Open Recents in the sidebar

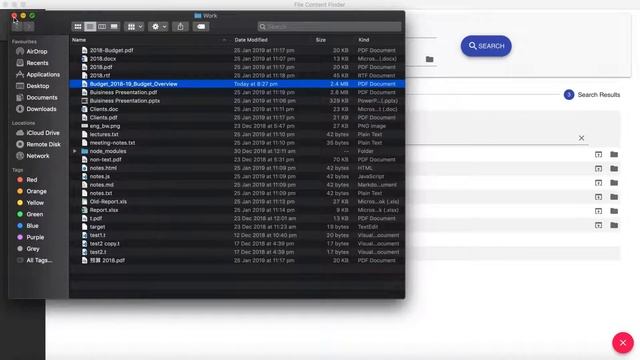(x=32, y=63)
